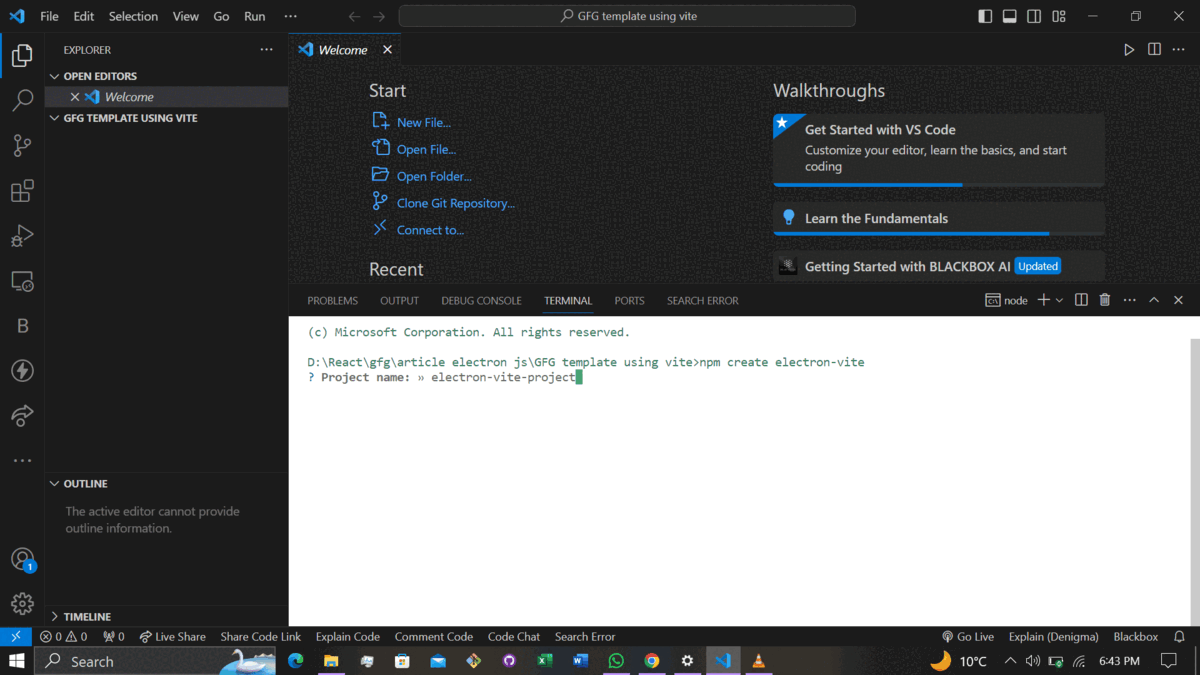Close the Welcome editor tab
1200x675 pixels.
(387, 49)
